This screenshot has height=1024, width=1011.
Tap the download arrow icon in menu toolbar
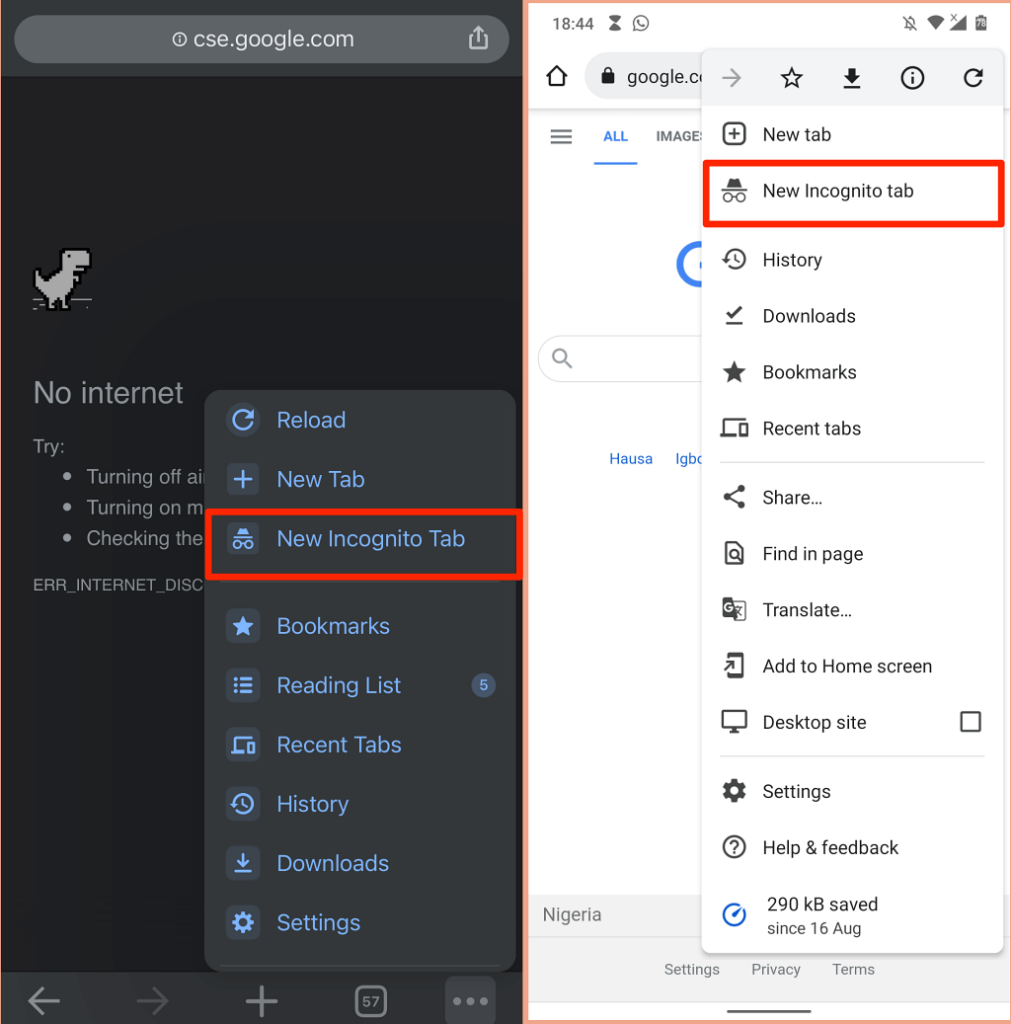pos(851,78)
